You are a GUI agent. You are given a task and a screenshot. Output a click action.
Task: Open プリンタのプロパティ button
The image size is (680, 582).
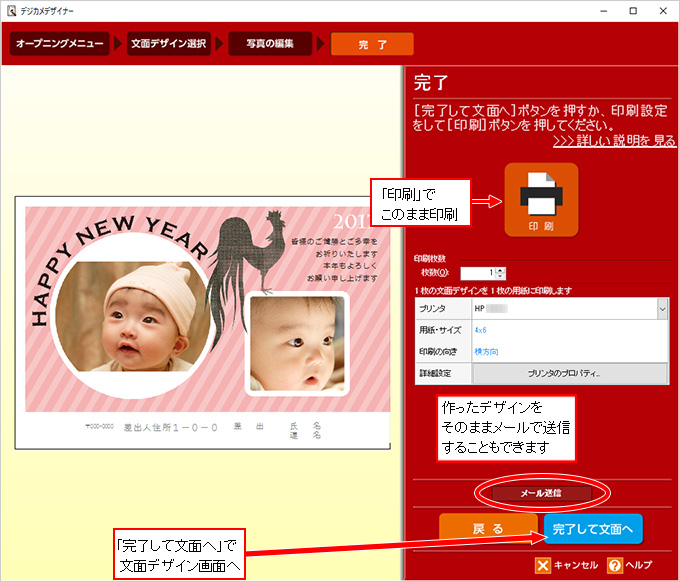pos(570,373)
